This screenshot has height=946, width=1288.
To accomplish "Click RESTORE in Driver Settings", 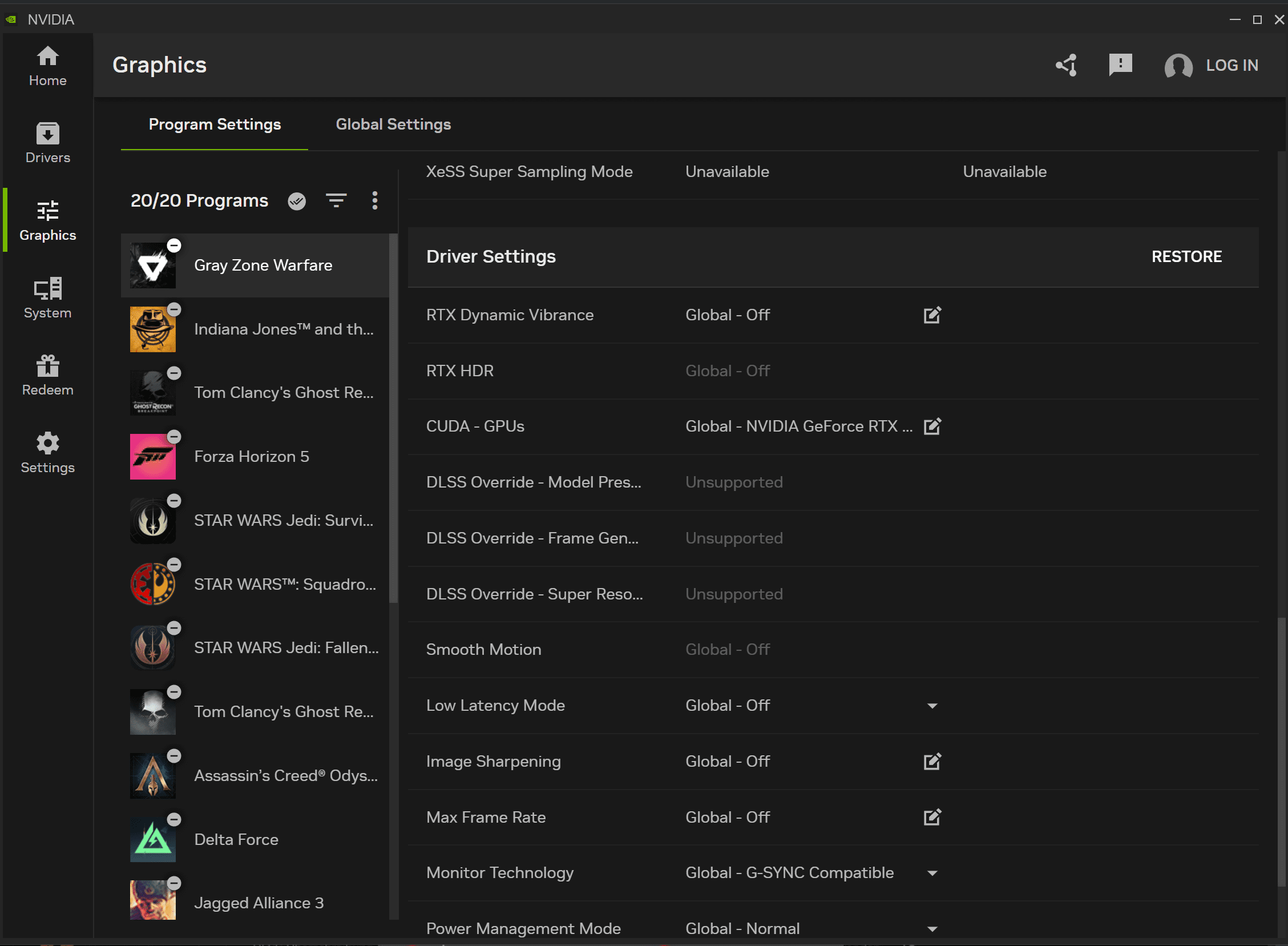I will 1186,256.
